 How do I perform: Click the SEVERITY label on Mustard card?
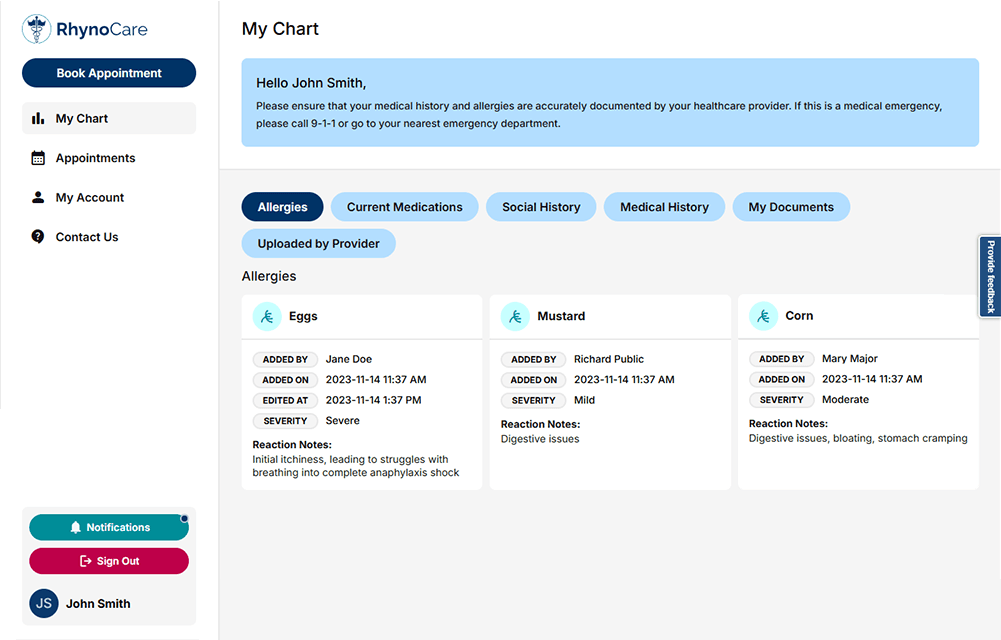pos(534,400)
